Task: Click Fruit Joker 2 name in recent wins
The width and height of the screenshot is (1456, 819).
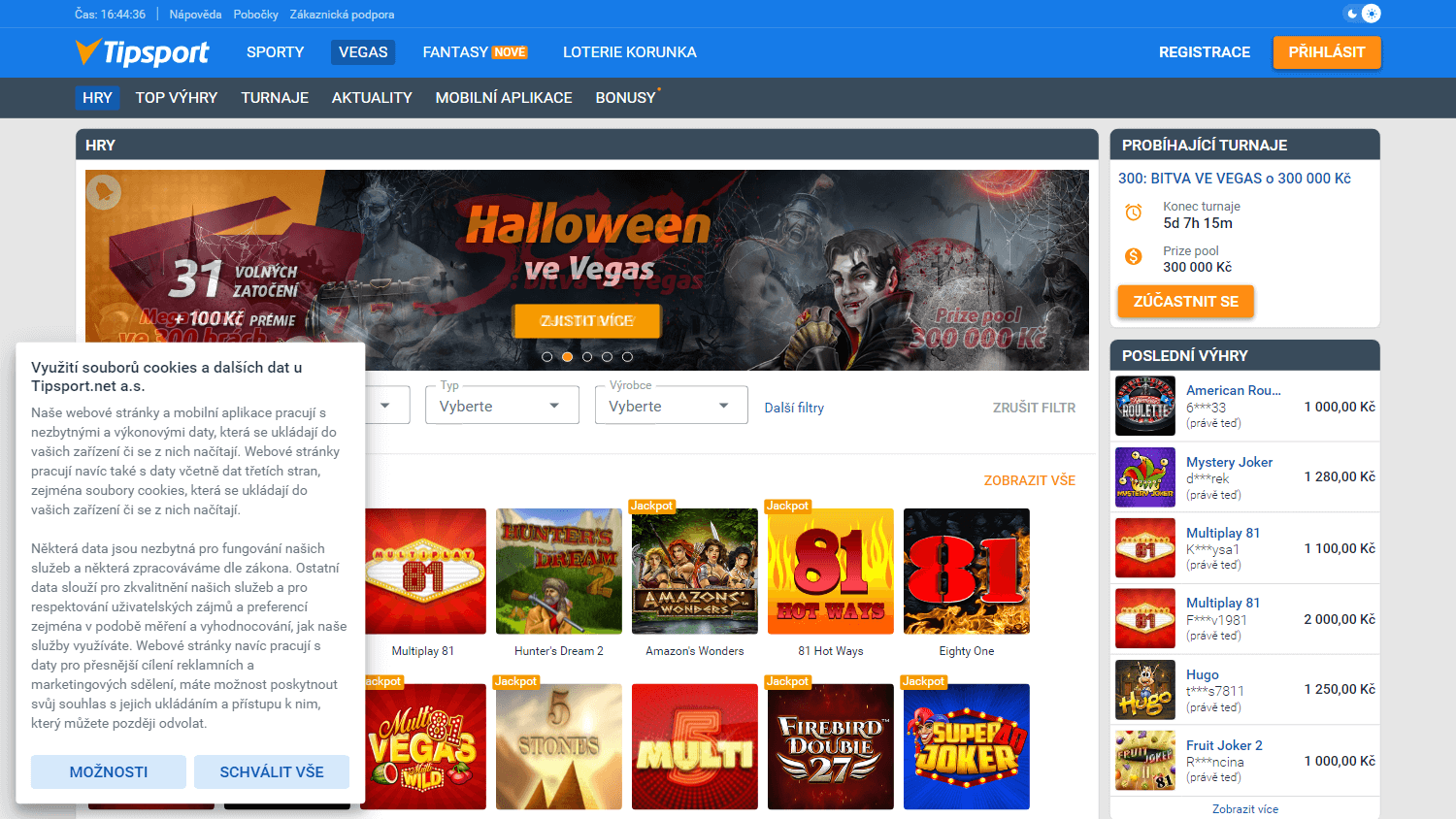Action: pos(1224,745)
